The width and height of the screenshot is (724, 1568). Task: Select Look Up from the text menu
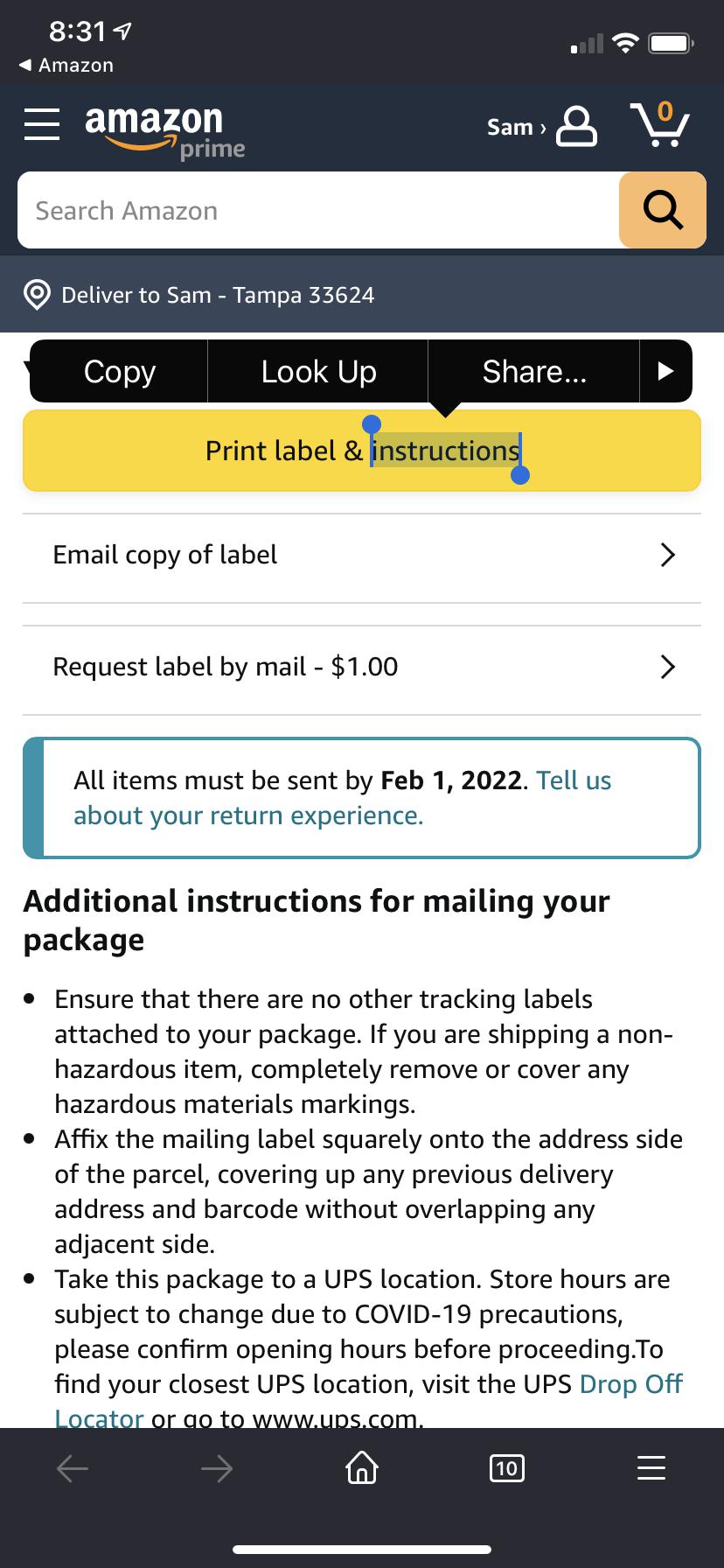pyautogui.click(x=317, y=371)
